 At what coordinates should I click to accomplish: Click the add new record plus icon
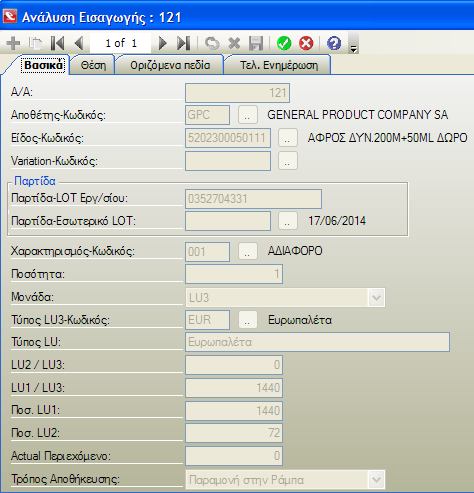pyautogui.click(x=13, y=43)
